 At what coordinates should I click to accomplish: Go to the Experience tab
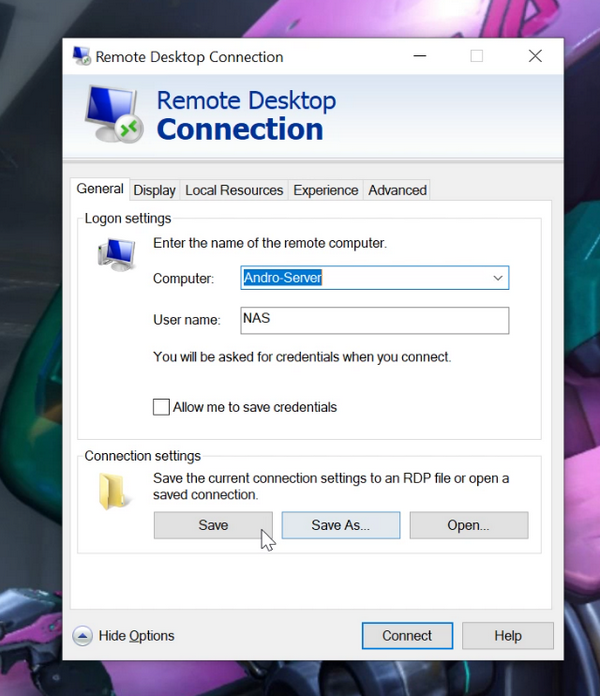coord(325,190)
